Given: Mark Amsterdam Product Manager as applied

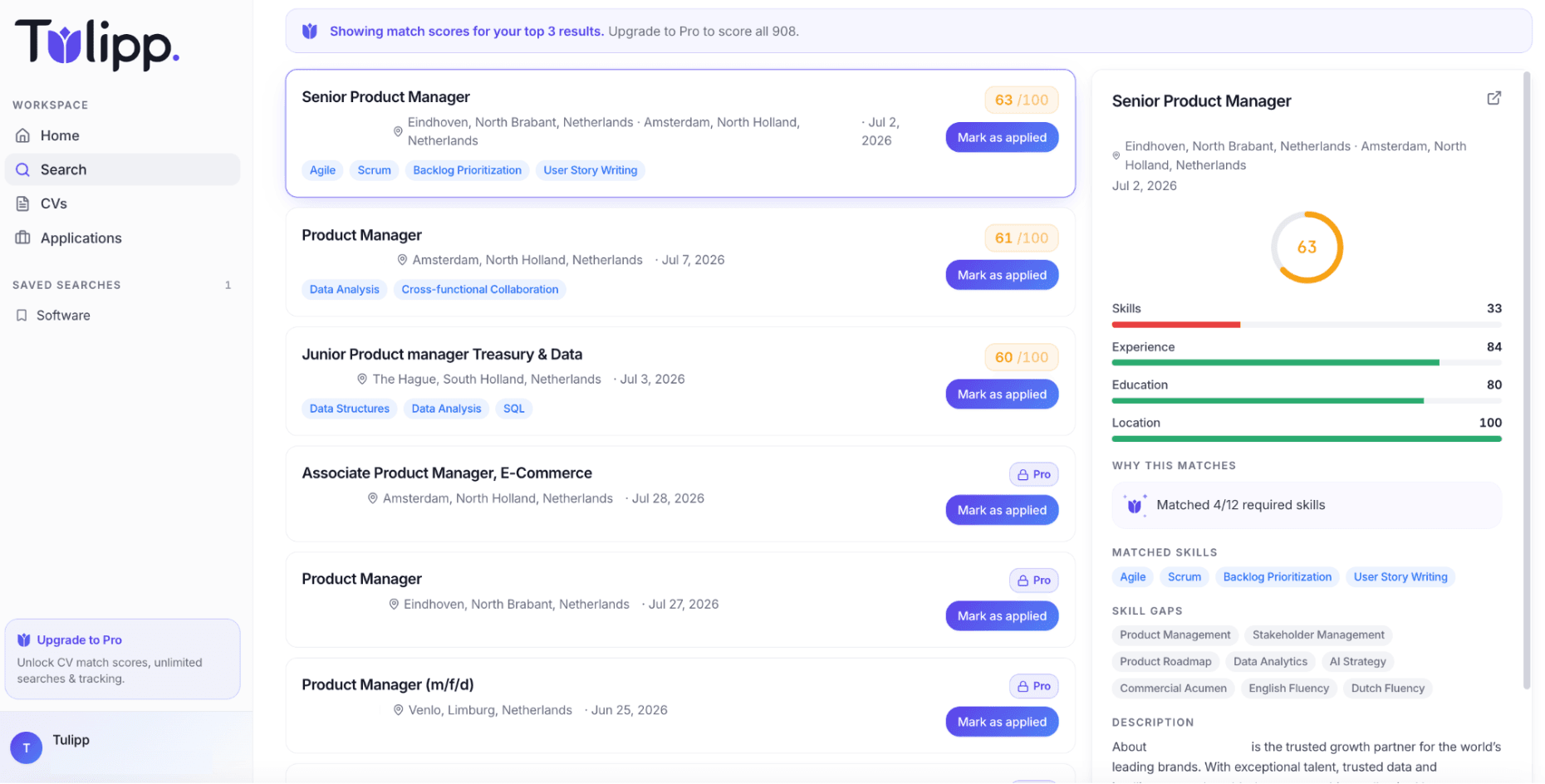Looking at the screenshot, I should tap(1002, 275).
